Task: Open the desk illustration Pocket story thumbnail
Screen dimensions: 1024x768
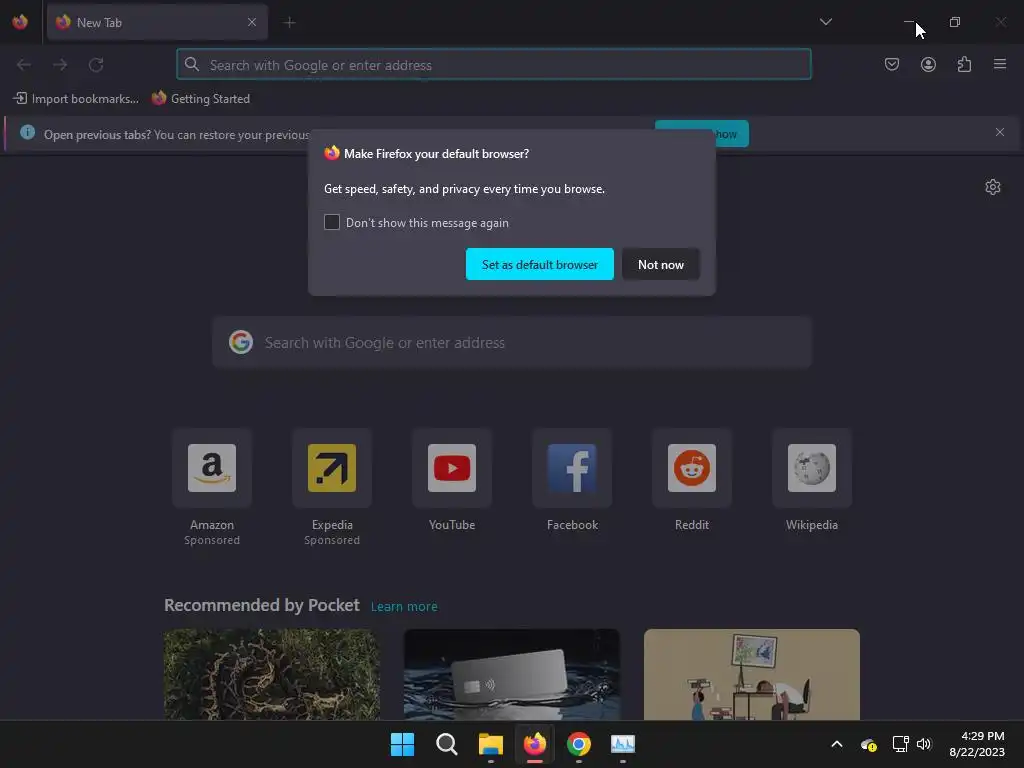Action: pos(752,675)
